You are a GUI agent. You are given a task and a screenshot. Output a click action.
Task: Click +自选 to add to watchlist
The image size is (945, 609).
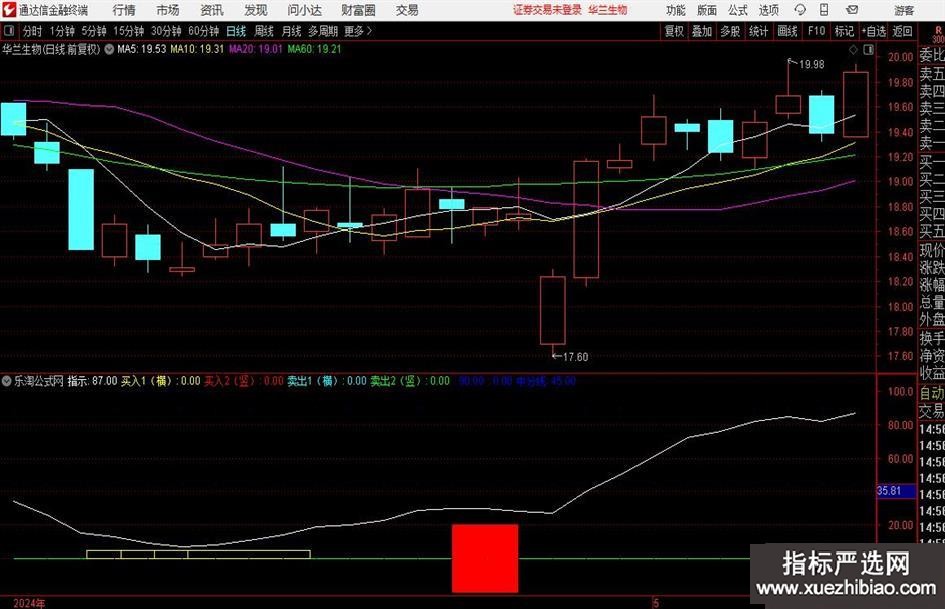[874, 31]
